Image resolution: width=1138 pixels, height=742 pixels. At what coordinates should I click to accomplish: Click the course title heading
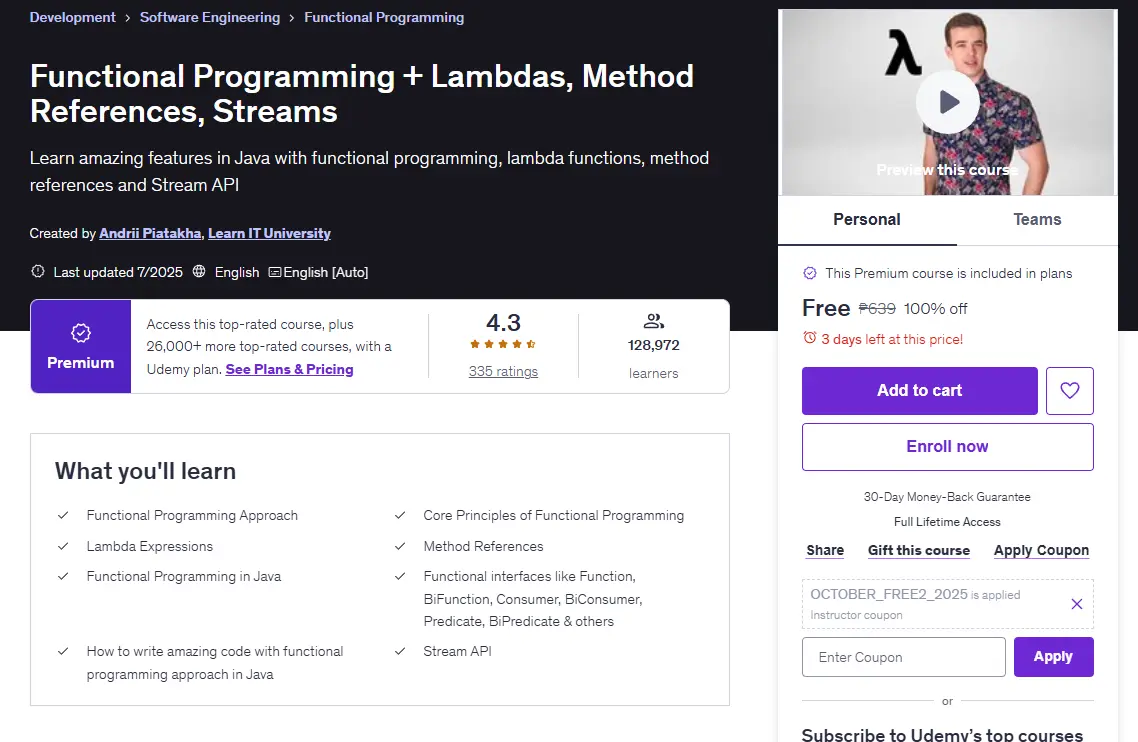click(x=361, y=94)
